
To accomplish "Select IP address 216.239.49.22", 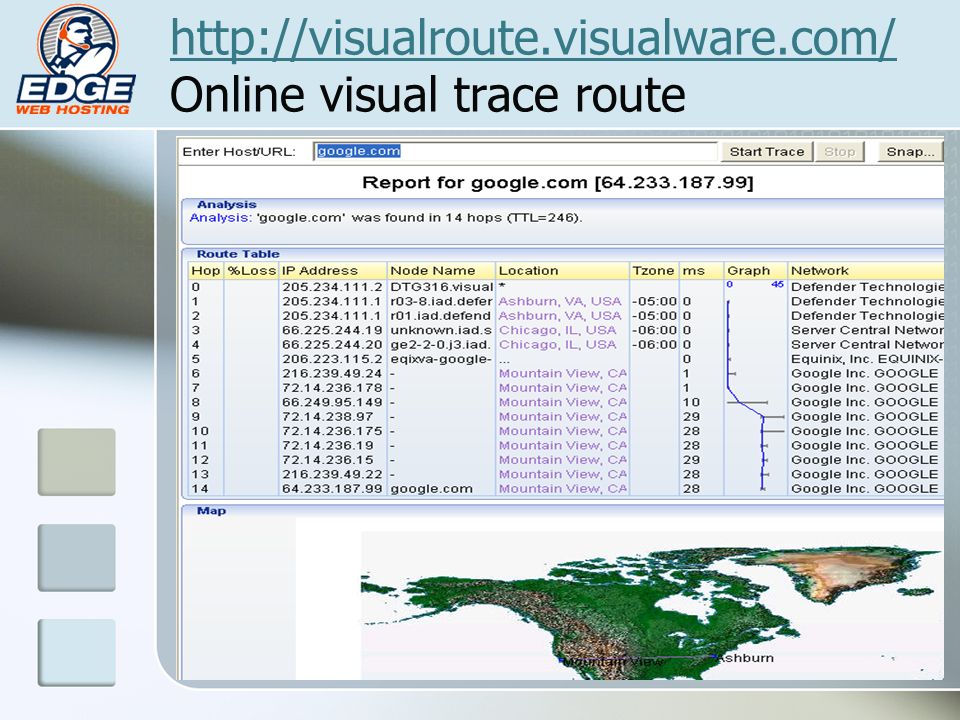I will click(x=332, y=474).
